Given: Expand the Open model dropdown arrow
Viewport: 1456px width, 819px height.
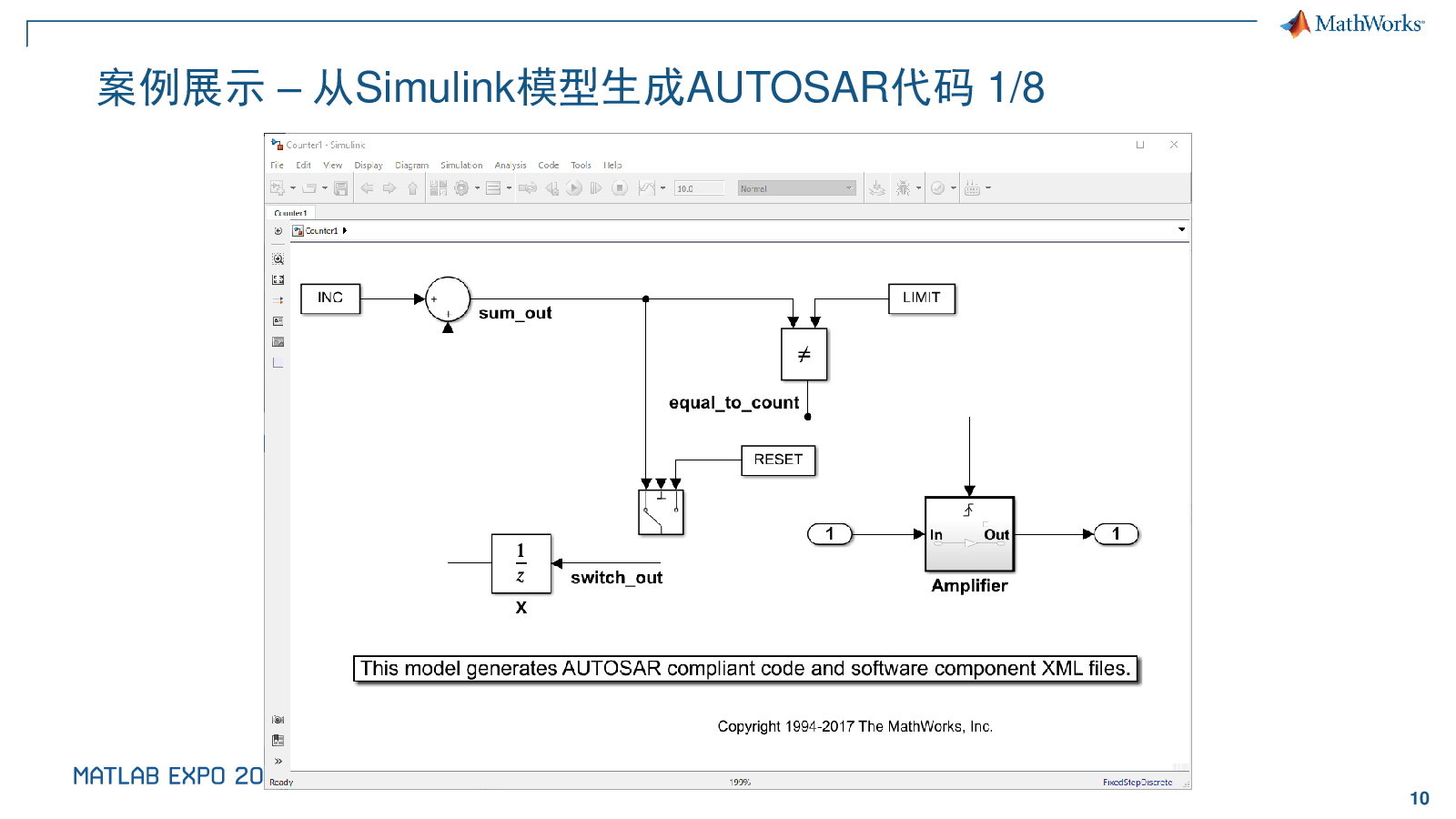Looking at the screenshot, I should point(325,188).
